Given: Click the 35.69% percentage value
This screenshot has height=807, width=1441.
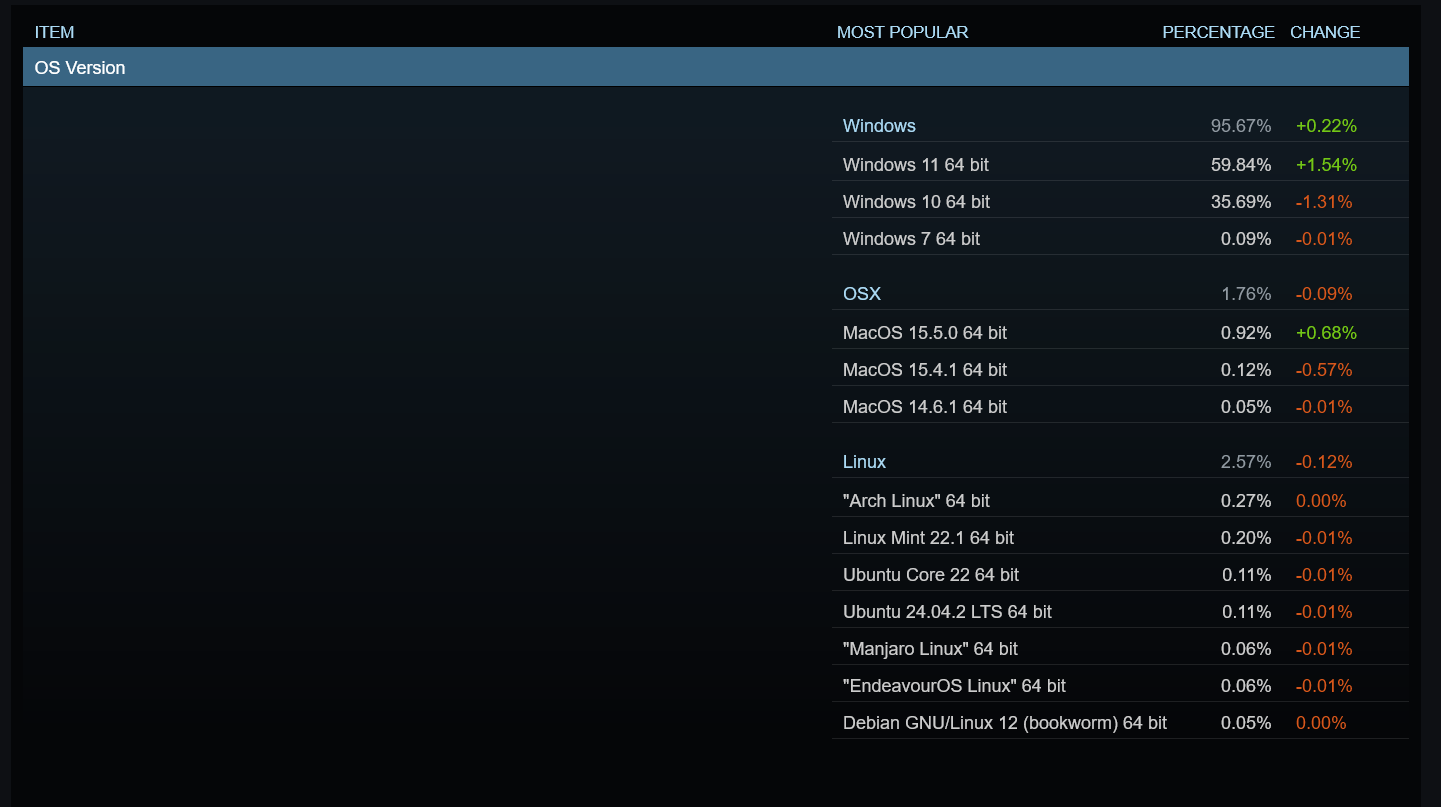Looking at the screenshot, I should 1241,201.
